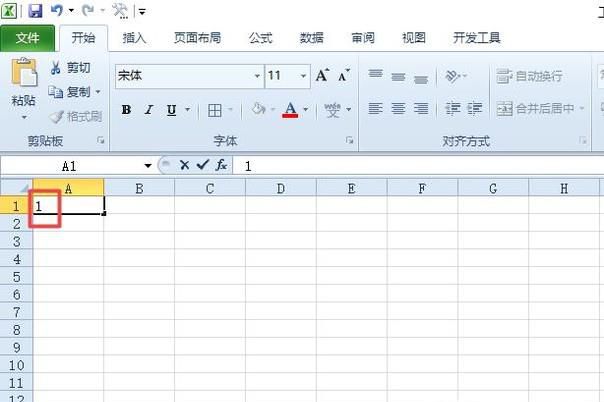Click the Select All corner triangle

pyautogui.click(x=17, y=188)
